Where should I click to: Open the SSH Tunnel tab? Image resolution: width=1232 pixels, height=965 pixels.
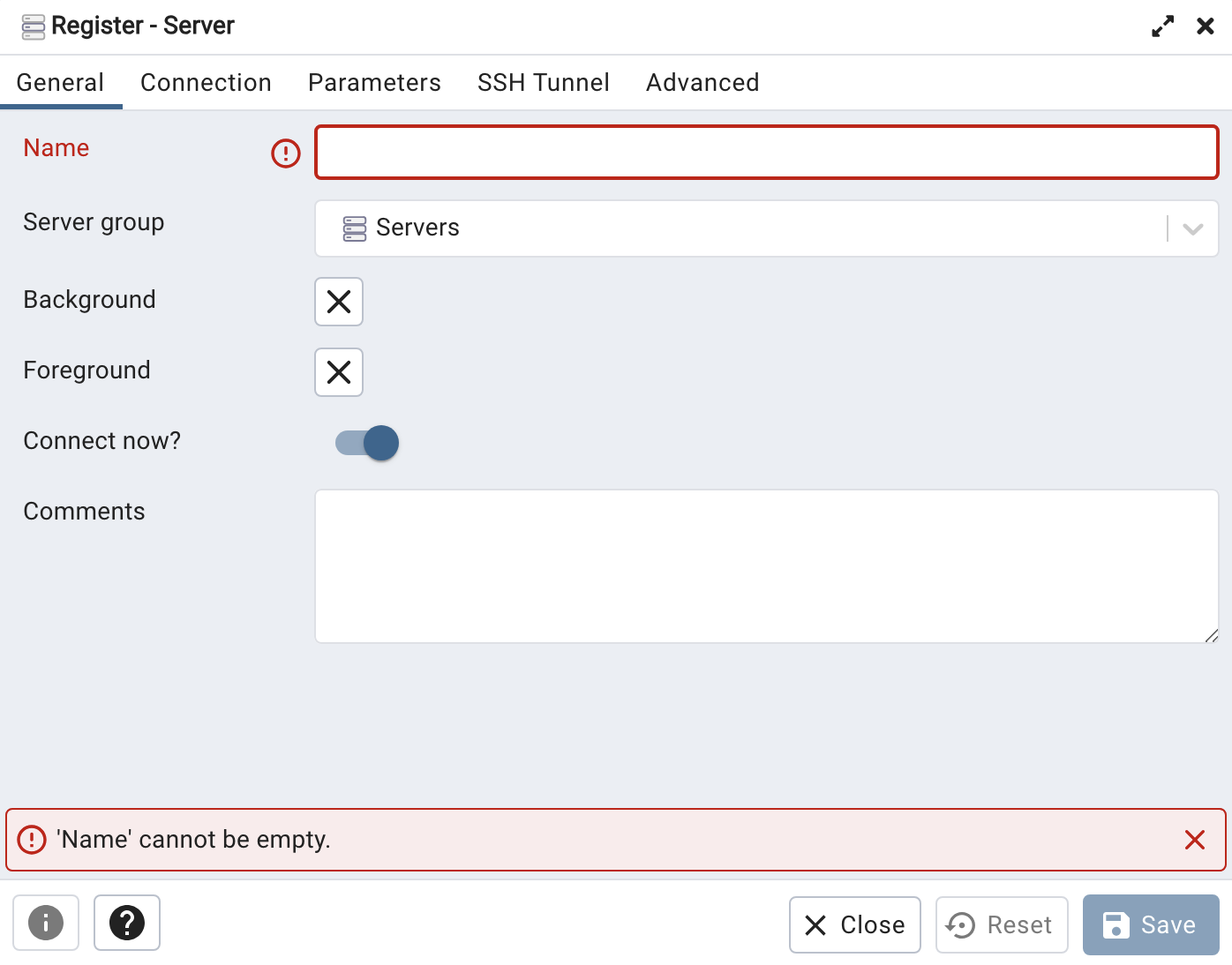[543, 83]
